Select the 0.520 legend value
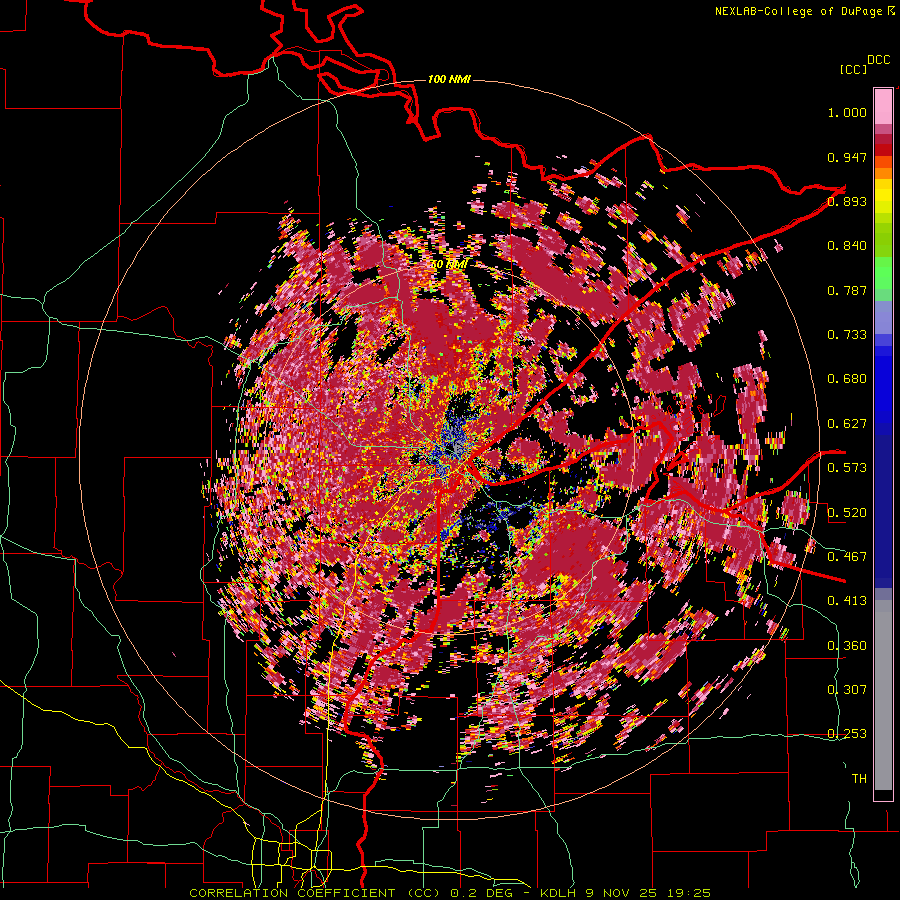Image resolution: width=900 pixels, height=900 pixels. coord(847,512)
